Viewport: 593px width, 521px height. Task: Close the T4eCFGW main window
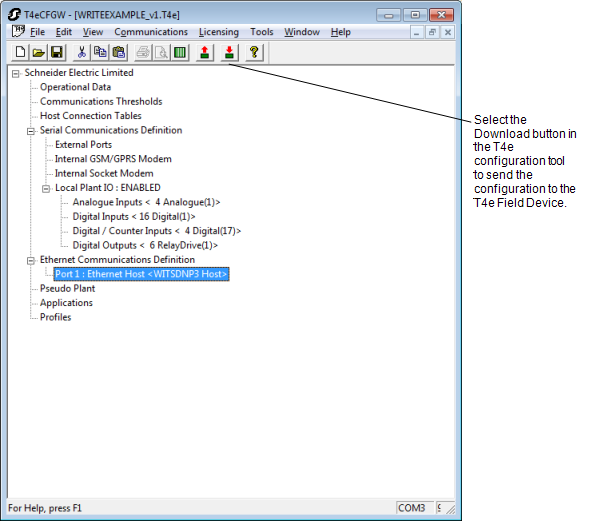tap(442, 15)
